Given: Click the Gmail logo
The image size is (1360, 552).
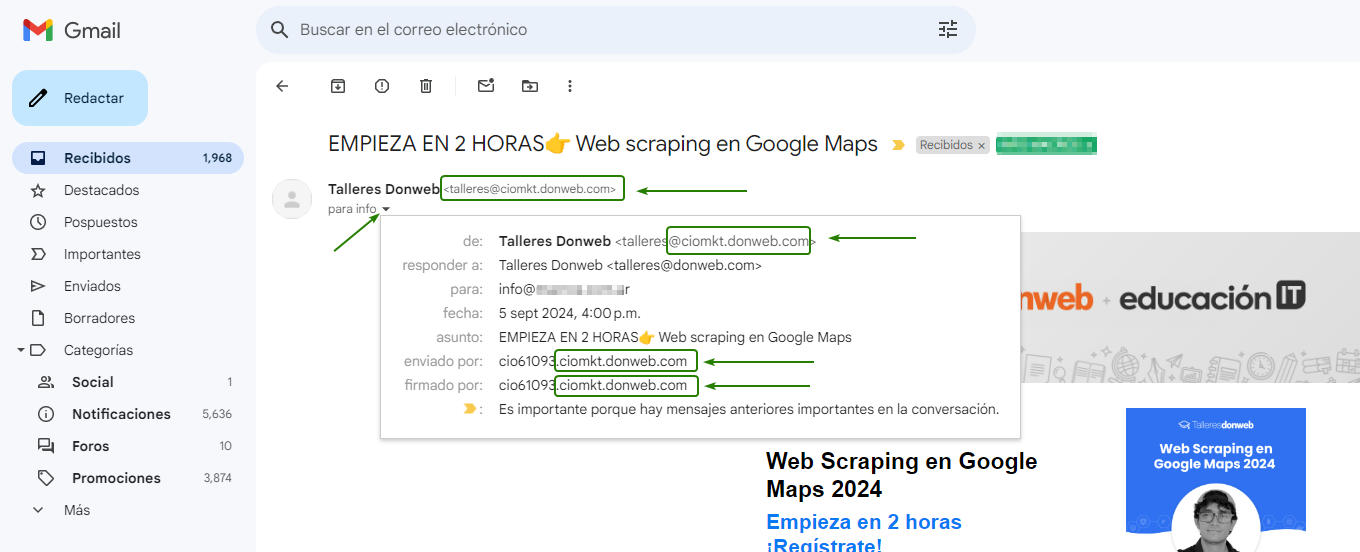Looking at the screenshot, I should click(x=72, y=30).
